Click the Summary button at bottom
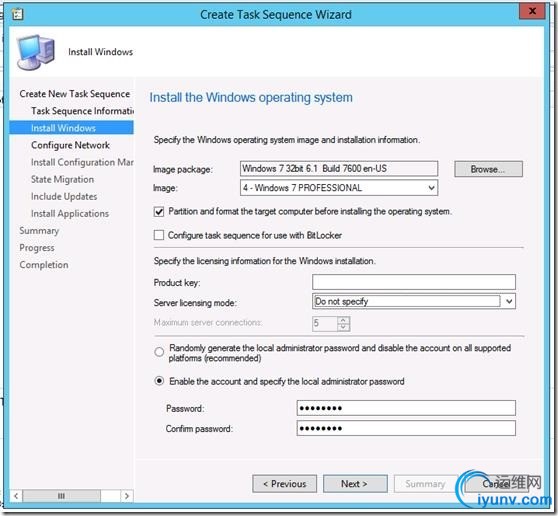The width and height of the screenshot is (558, 516). (426, 484)
